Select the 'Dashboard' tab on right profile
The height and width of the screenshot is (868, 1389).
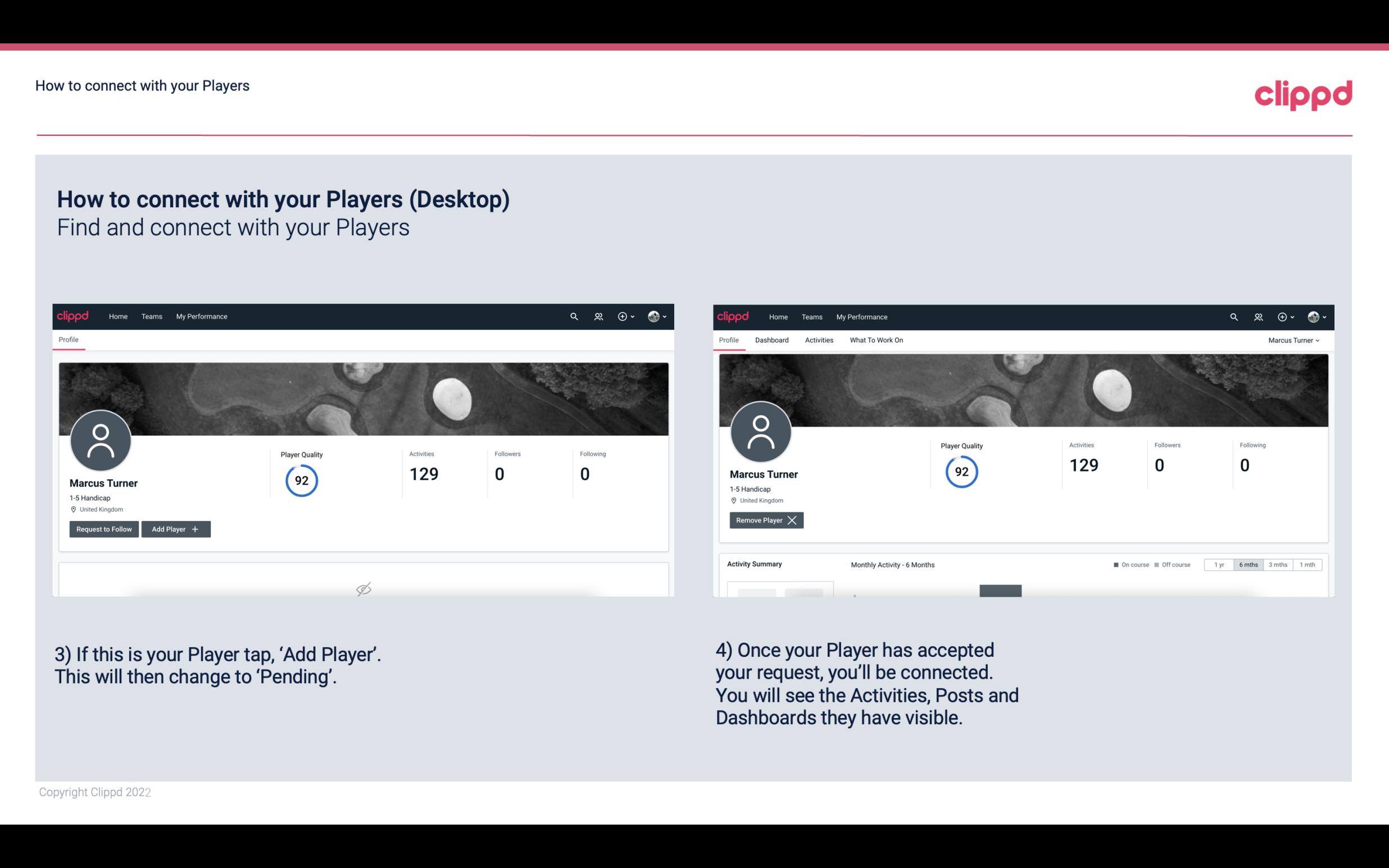coord(771,340)
